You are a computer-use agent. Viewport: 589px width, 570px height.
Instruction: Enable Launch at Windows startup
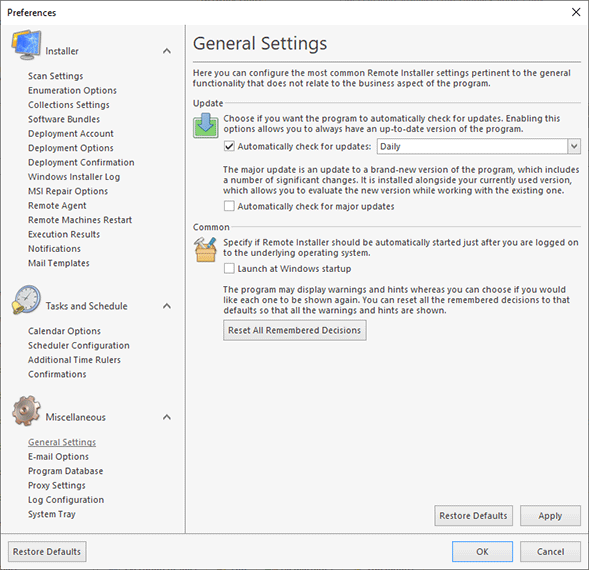click(229, 268)
